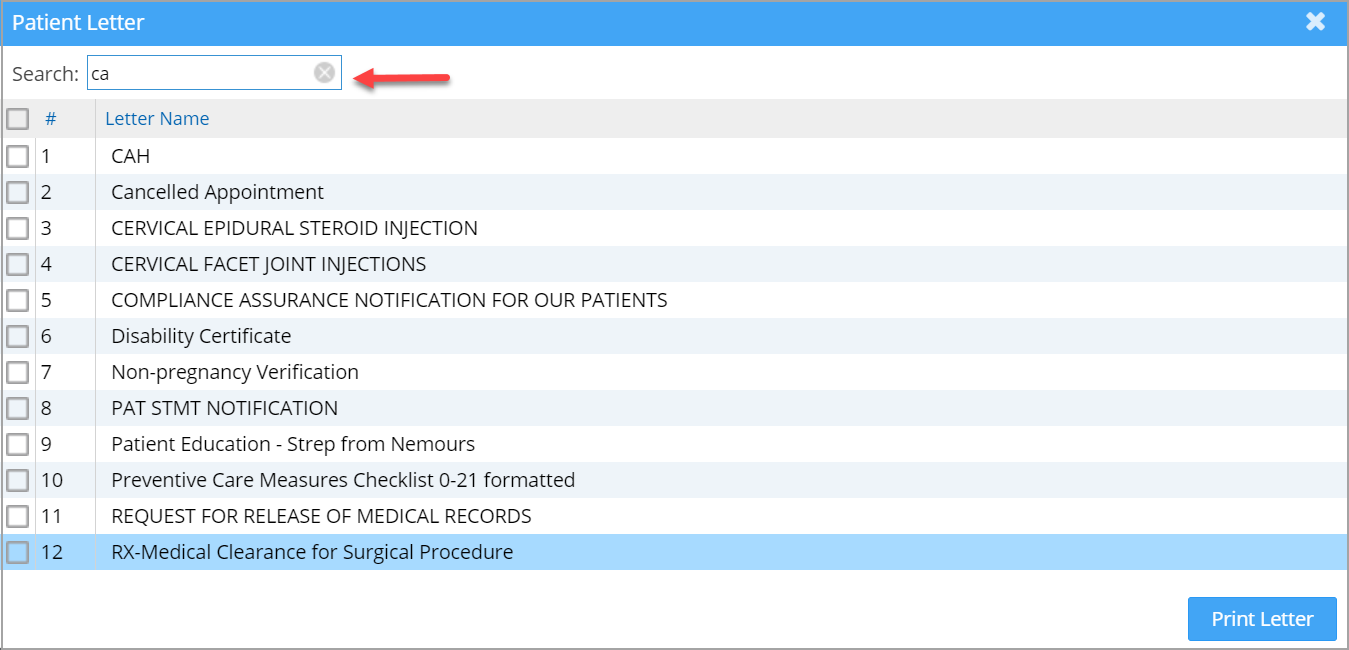Pick the PAT STMT NOTIFICATION letter
This screenshot has width=1349, height=650.
pos(224,408)
